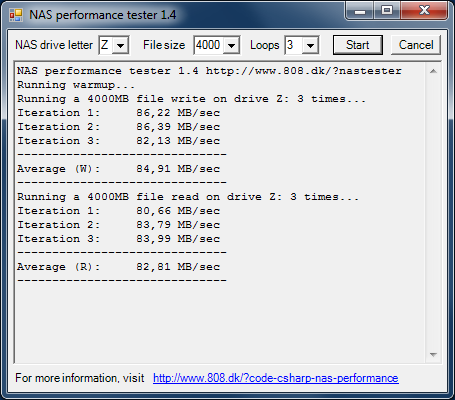The height and width of the screenshot is (400, 455).
Task: Select the read Iteration 3 value 83,99 MB/sec
Action: [x=178, y=239]
